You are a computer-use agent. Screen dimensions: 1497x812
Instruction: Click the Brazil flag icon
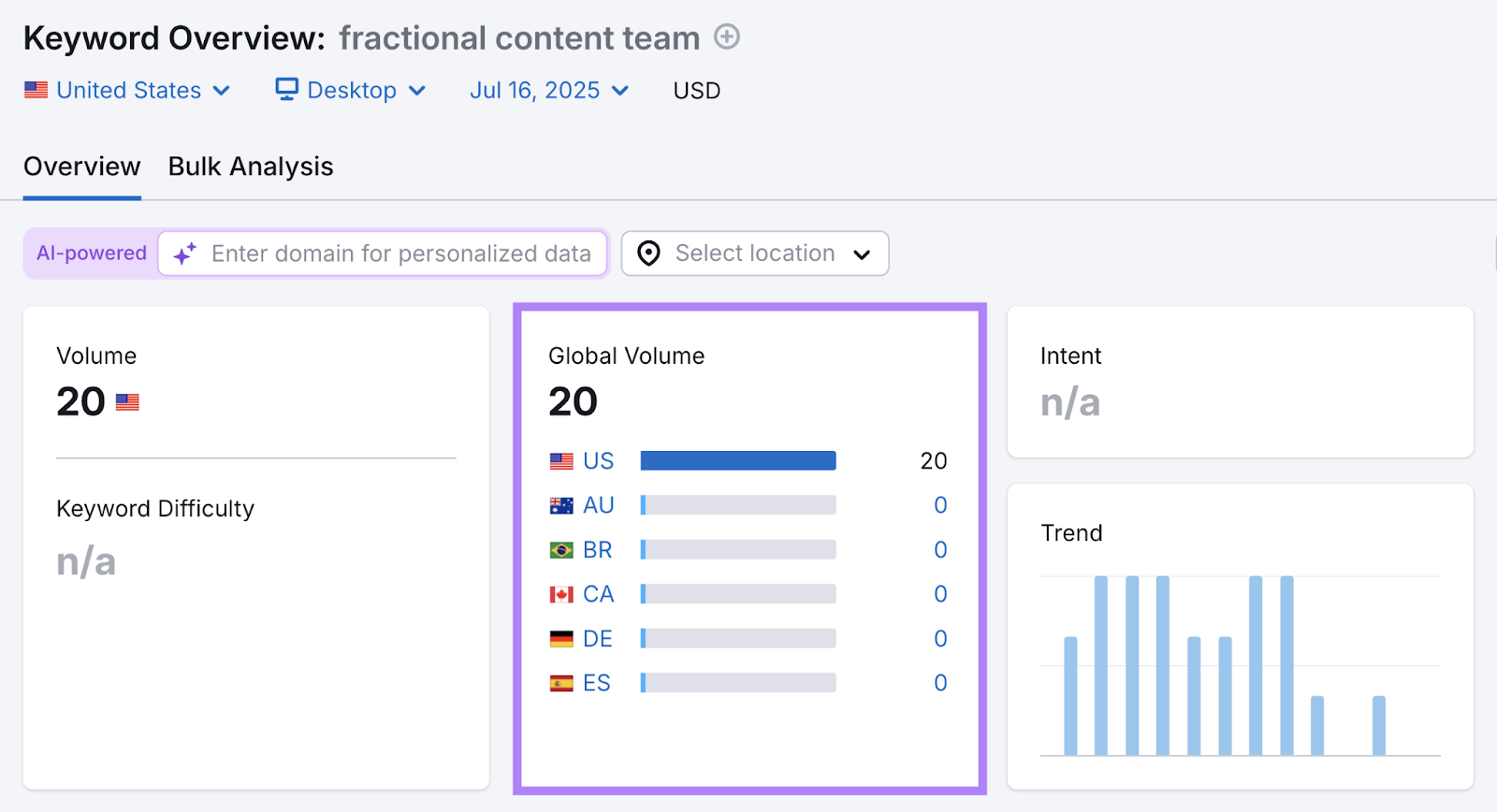tap(561, 550)
